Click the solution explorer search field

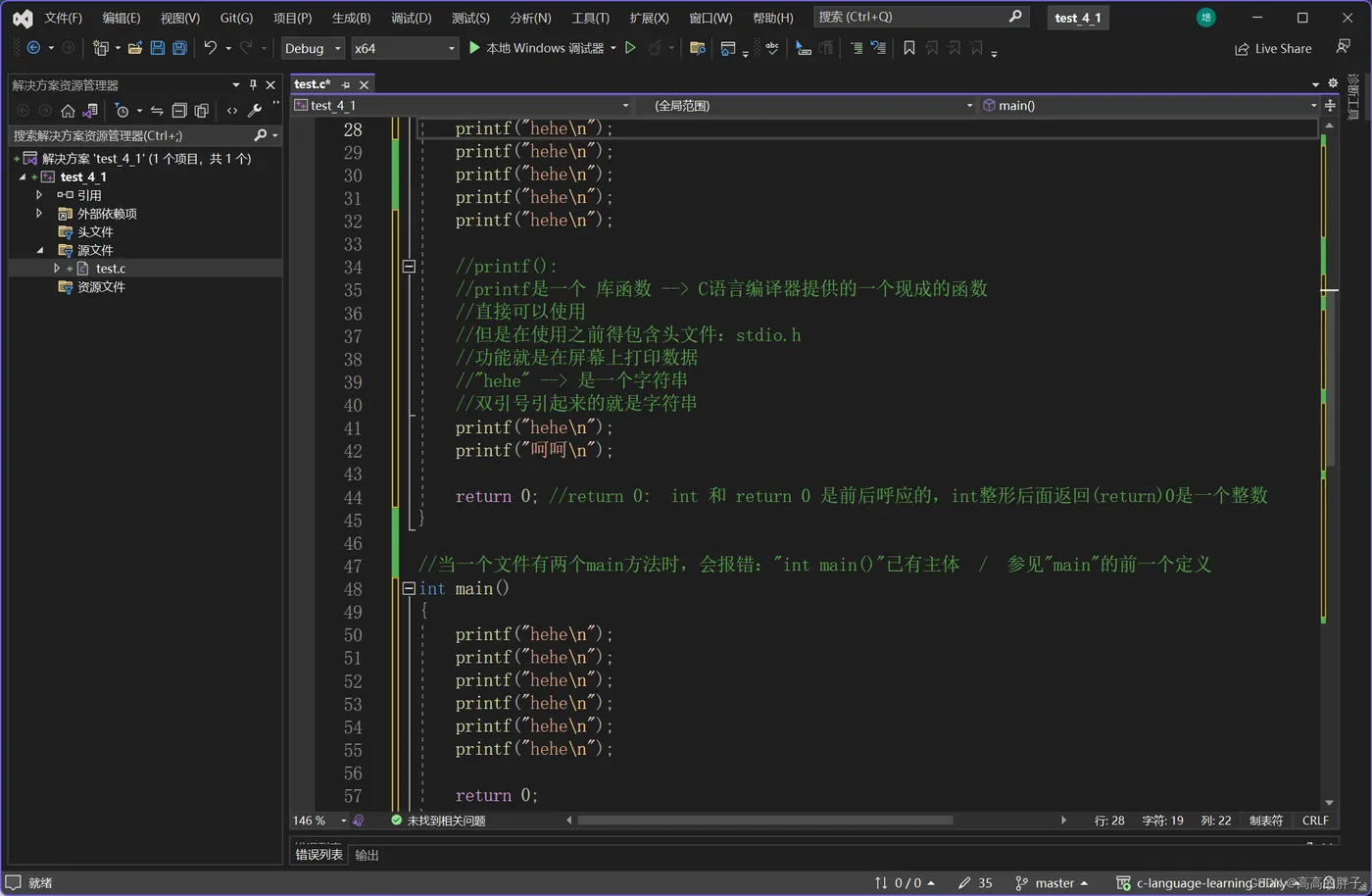(145, 135)
